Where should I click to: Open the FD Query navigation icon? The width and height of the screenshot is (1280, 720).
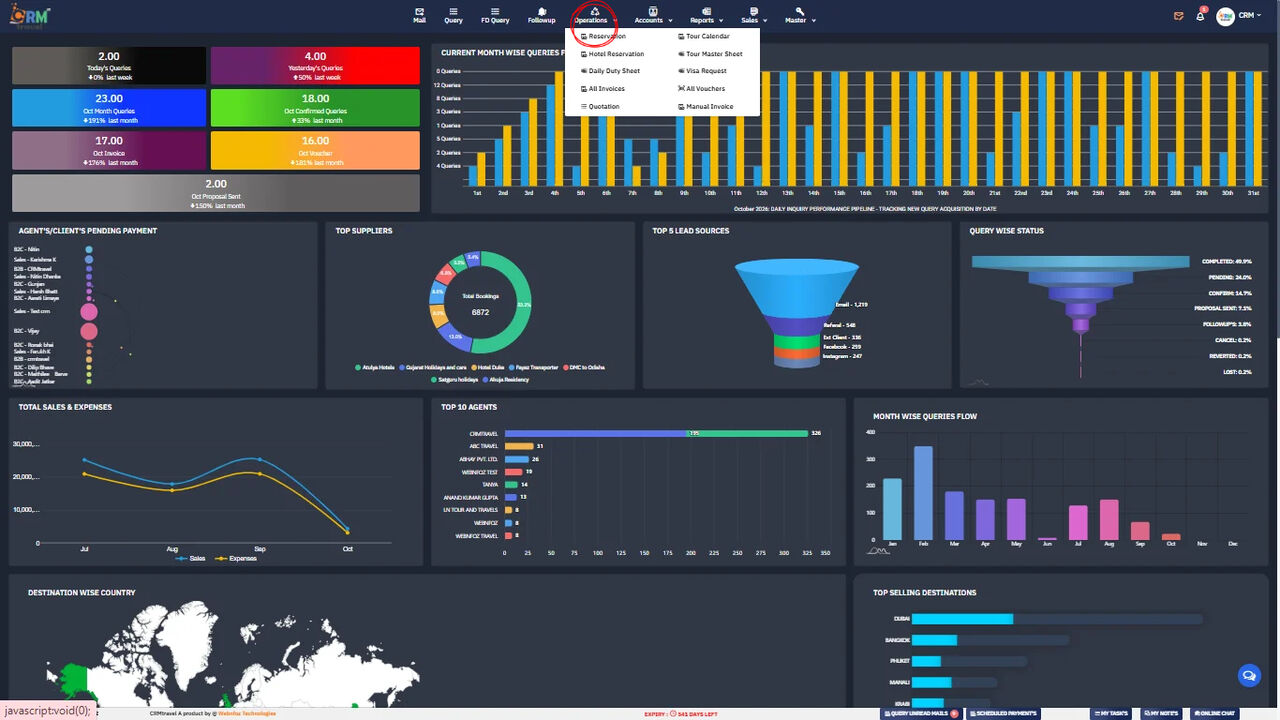(494, 15)
